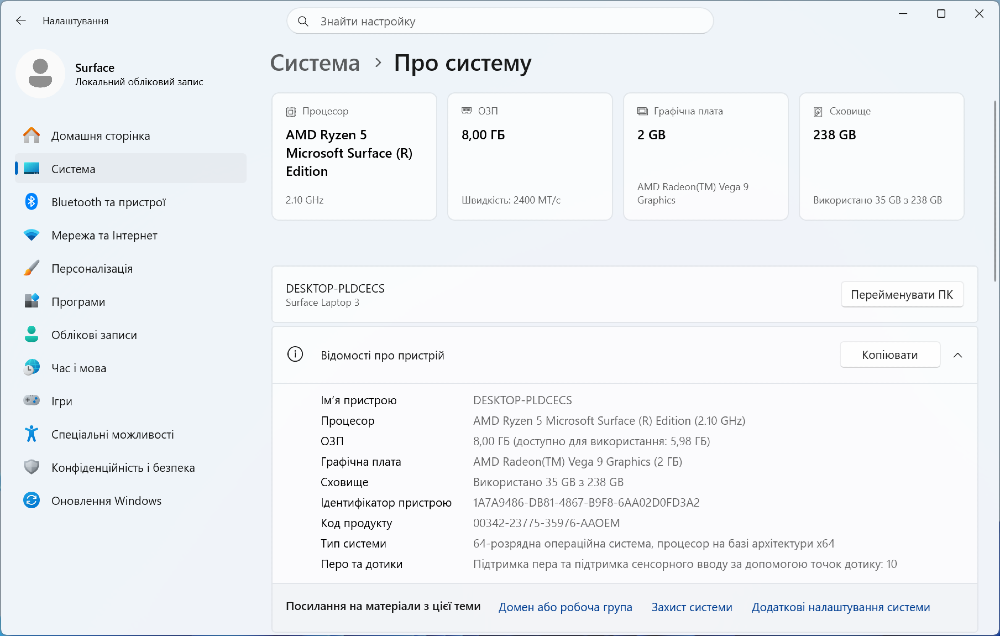Screen dimensions: 1000x636
Task: Click the vertical scrollbar on the right
Action: pos(996,190)
